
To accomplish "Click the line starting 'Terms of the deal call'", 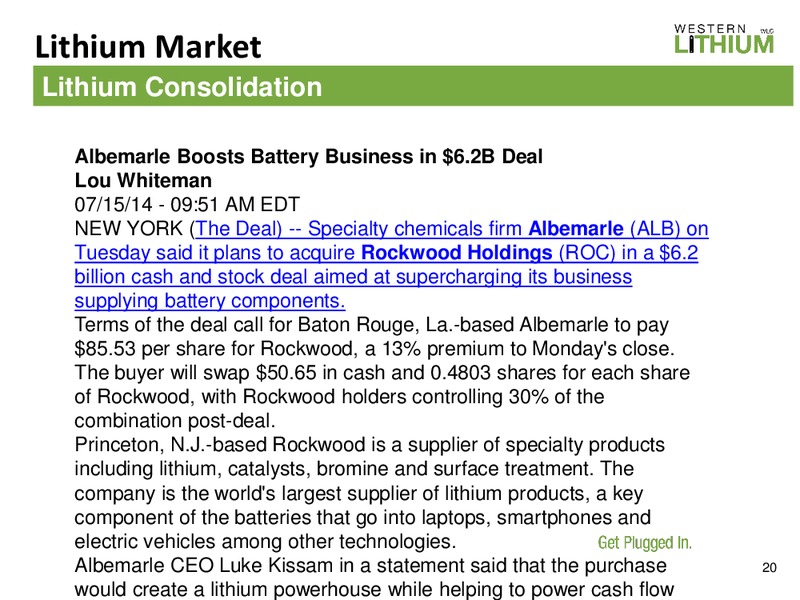I will pos(371,324).
